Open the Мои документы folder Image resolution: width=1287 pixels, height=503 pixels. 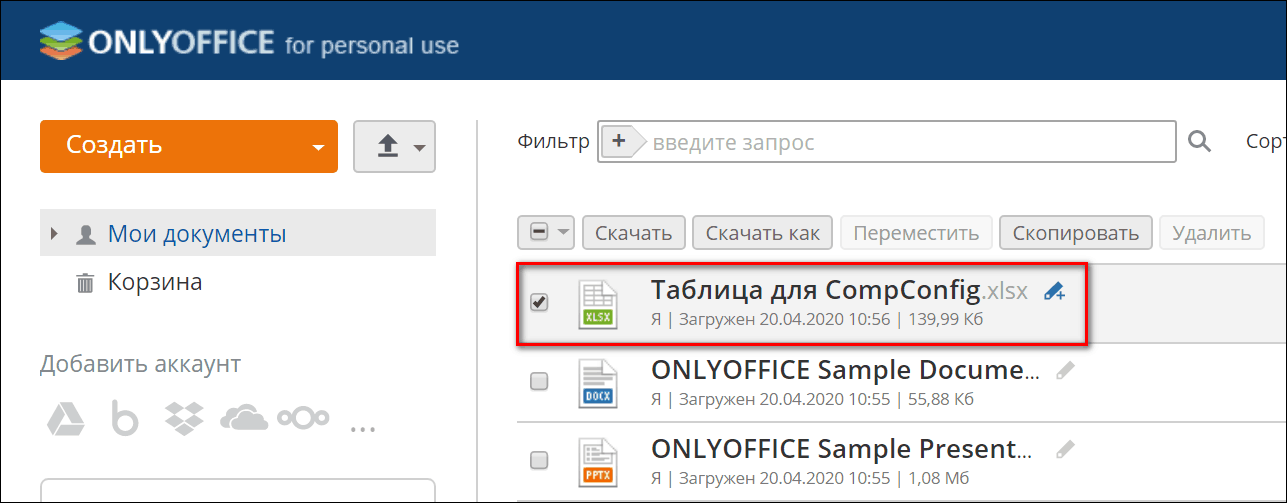coord(197,234)
